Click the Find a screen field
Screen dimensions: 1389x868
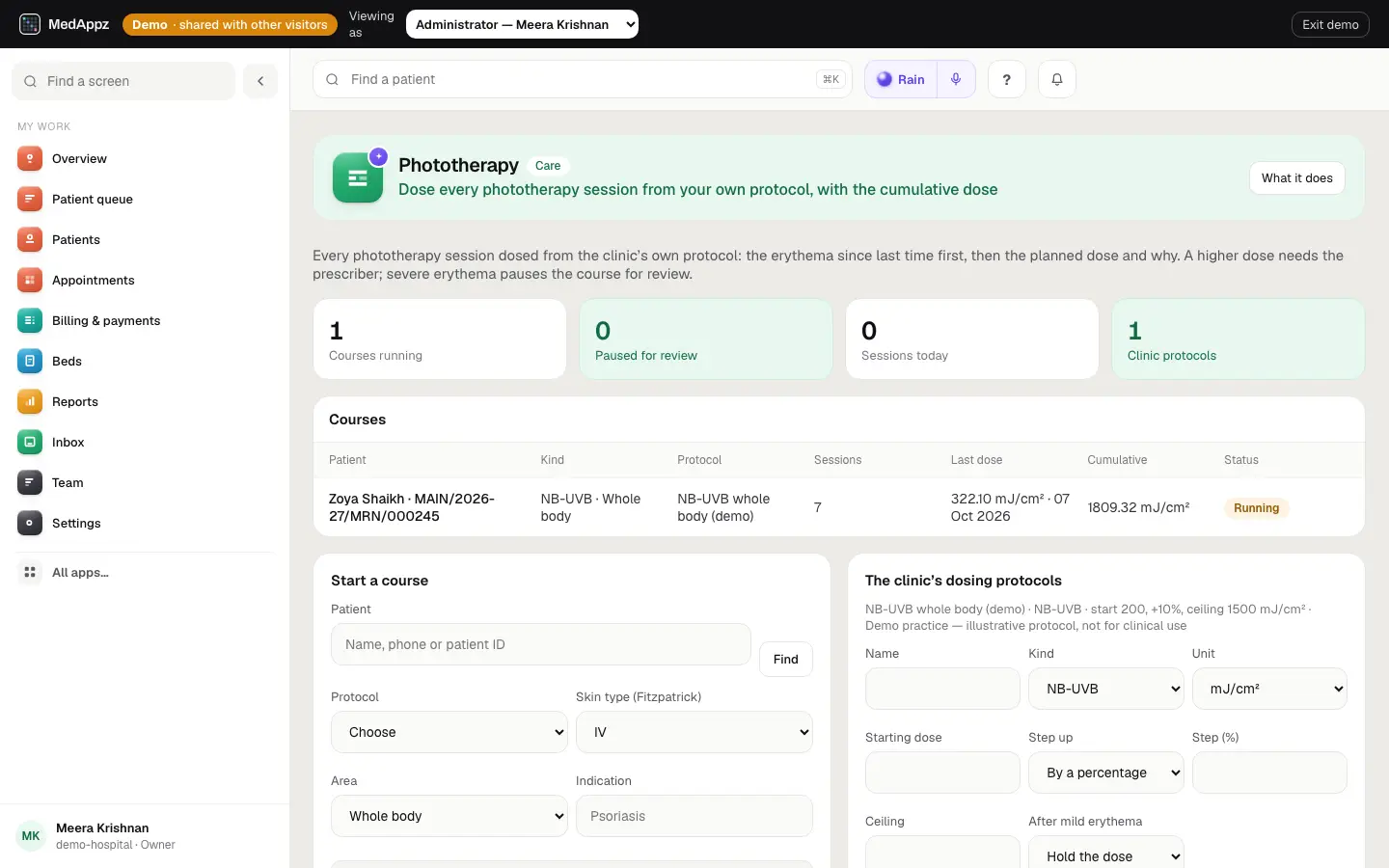point(123,81)
